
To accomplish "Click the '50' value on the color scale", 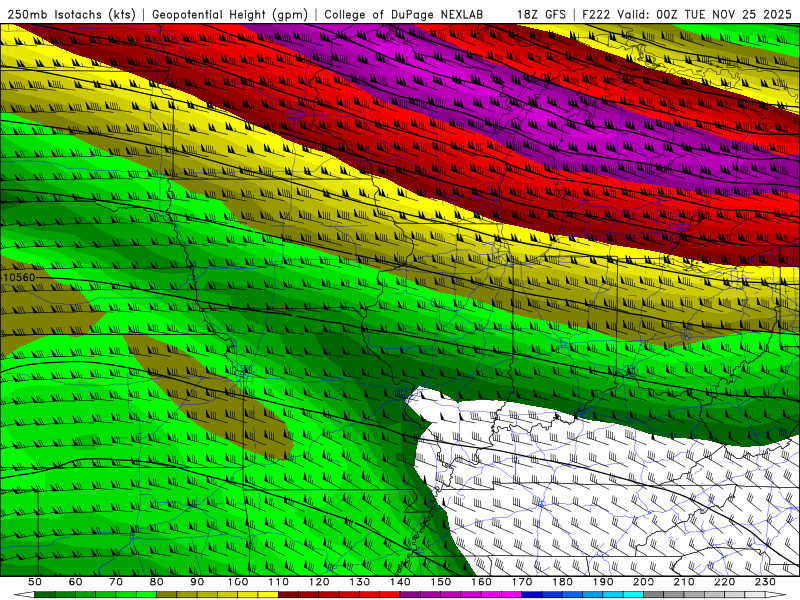I will click(x=35, y=582).
